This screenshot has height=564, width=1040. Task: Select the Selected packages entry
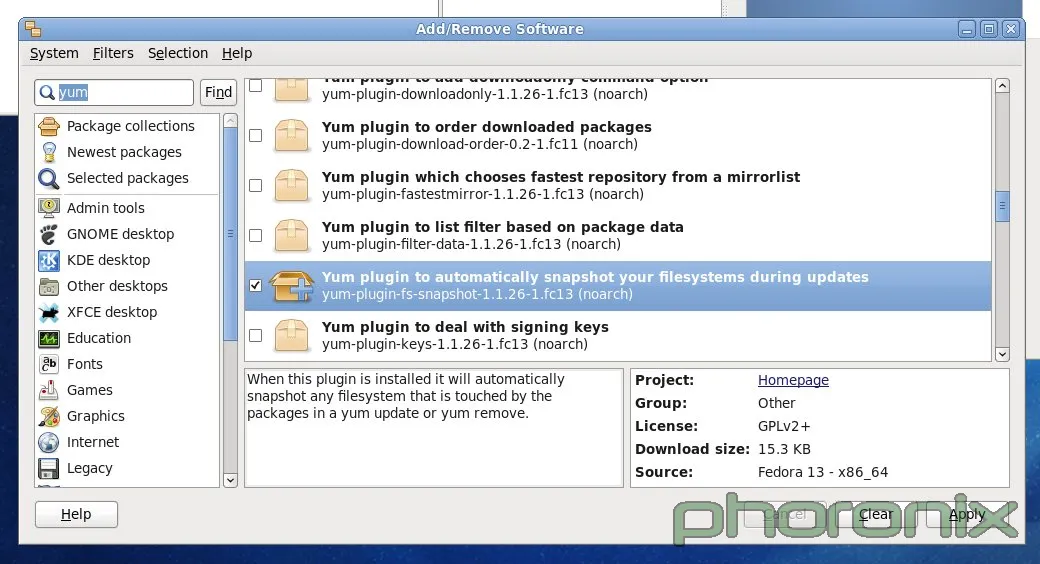127,178
